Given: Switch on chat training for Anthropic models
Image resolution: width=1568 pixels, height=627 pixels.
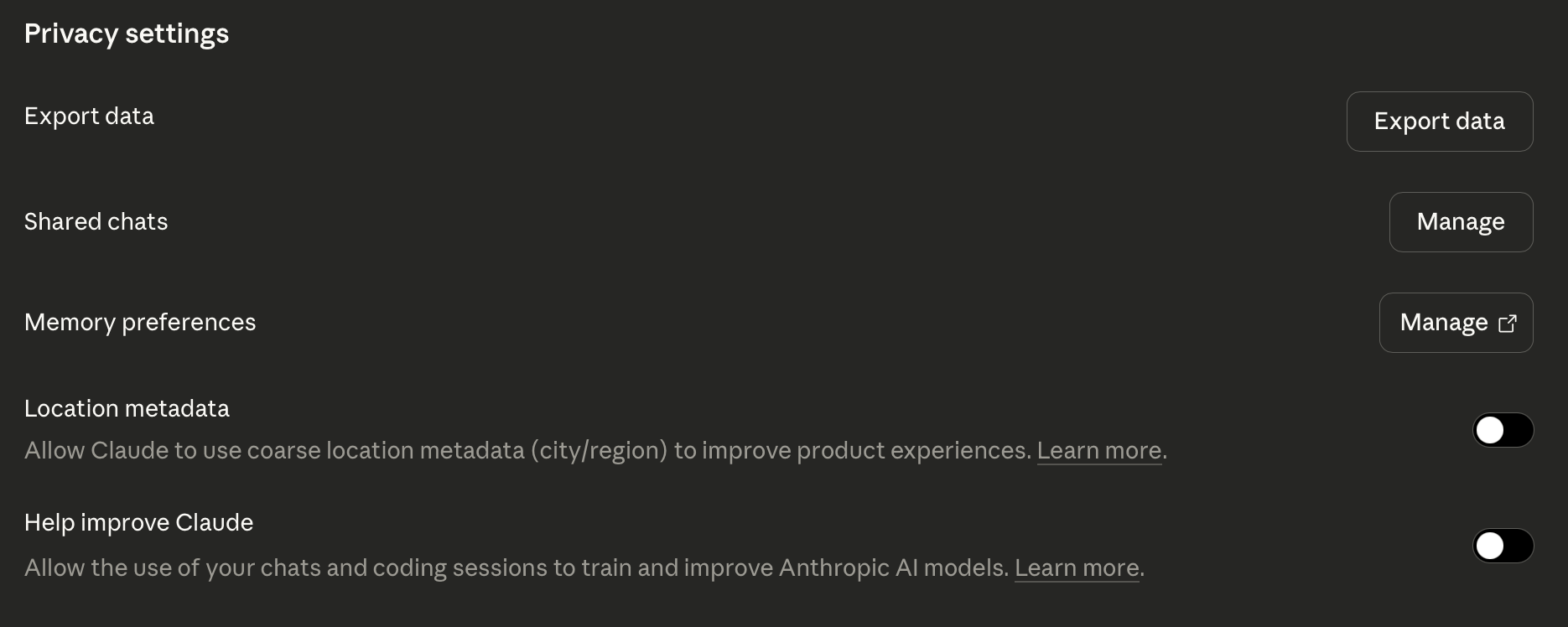Looking at the screenshot, I should pyautogui.click(x=1503, y=546).
